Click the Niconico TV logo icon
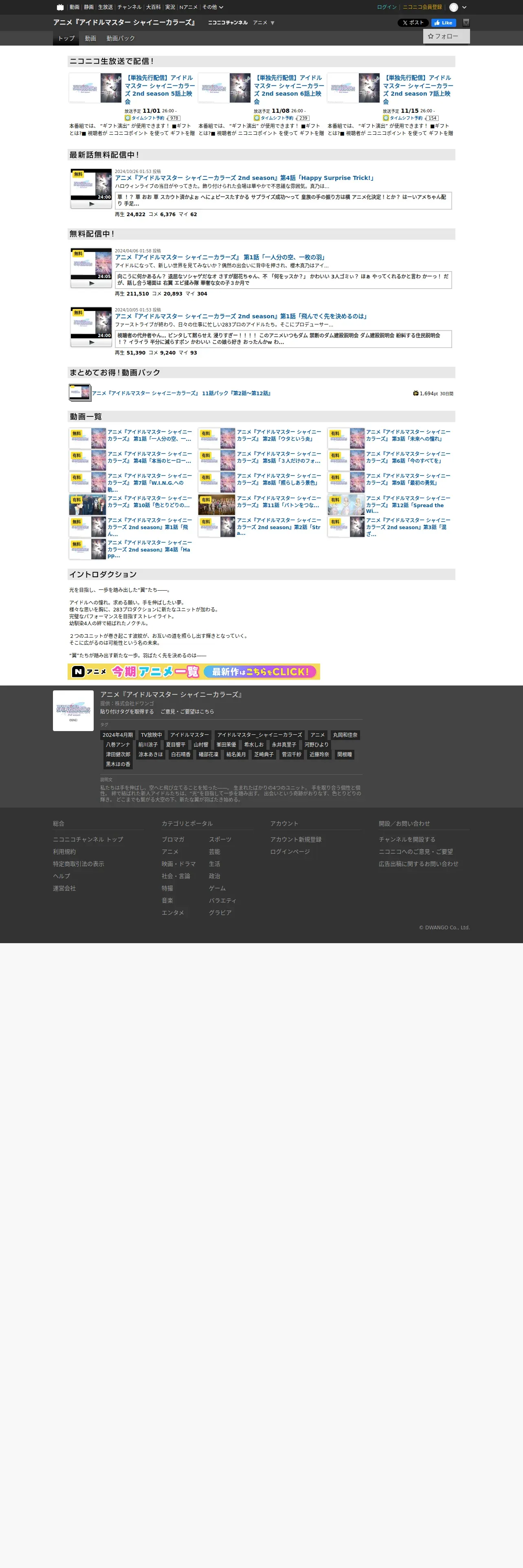This screenshot has height=1568, width=523. tap(60, 7)
